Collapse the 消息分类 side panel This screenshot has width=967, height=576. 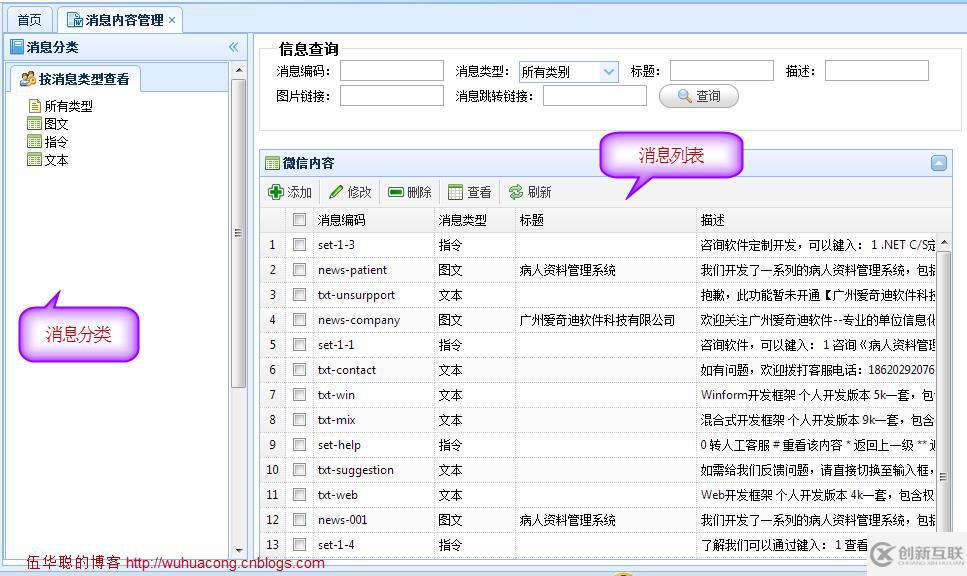coord(234,47)
